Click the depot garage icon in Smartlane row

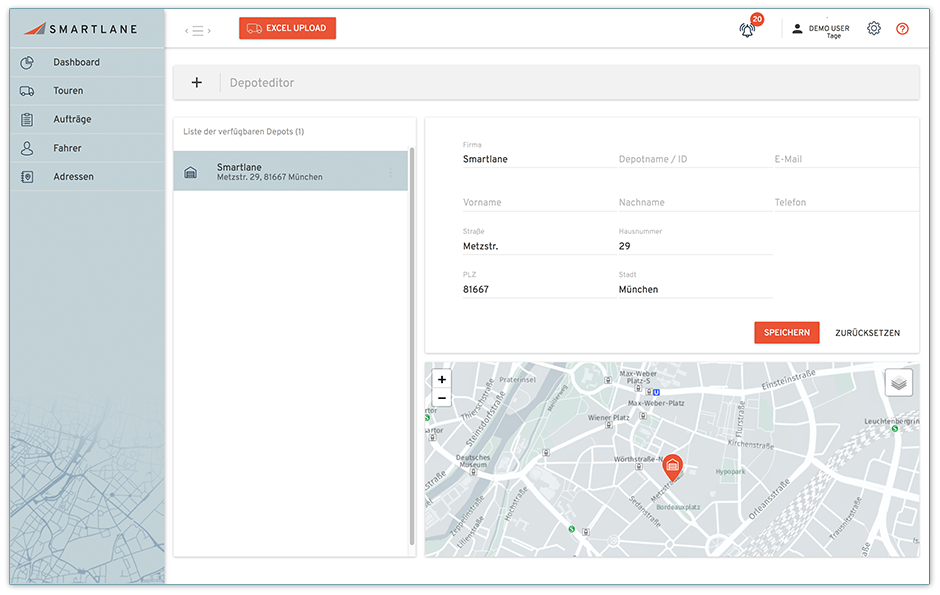point(191,173)
